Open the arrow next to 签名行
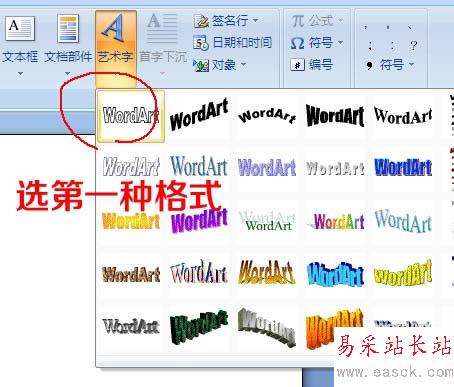The image size is (454, 387). [256, 21]
